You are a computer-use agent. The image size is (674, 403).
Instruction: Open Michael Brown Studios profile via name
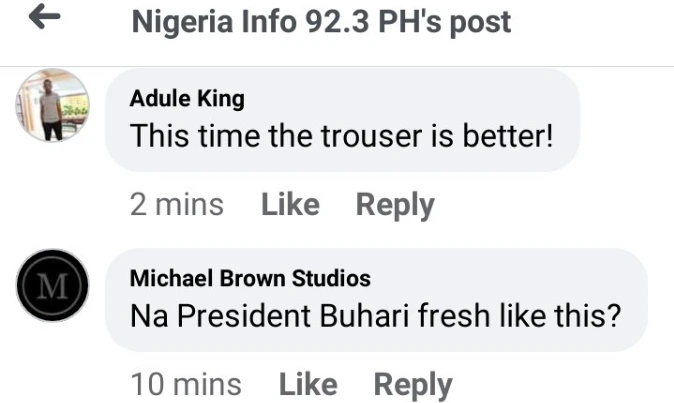[250, 278]
